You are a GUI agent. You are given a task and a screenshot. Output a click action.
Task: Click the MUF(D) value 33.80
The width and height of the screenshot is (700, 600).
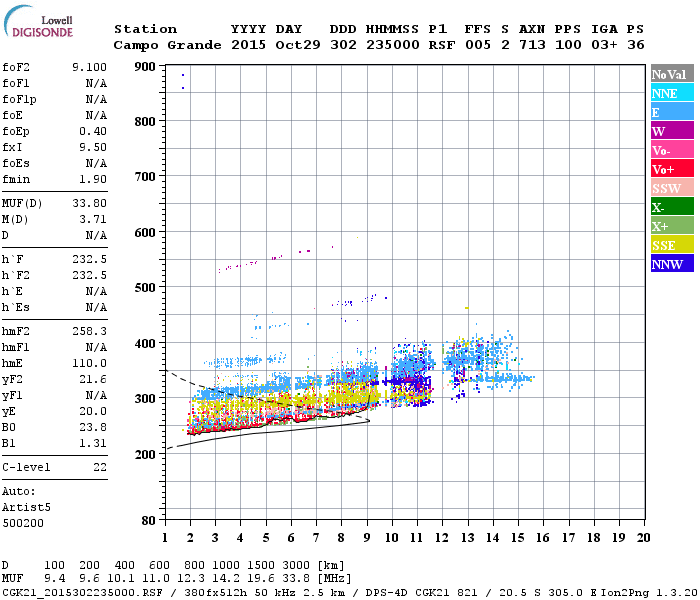(x=89, y=203)
